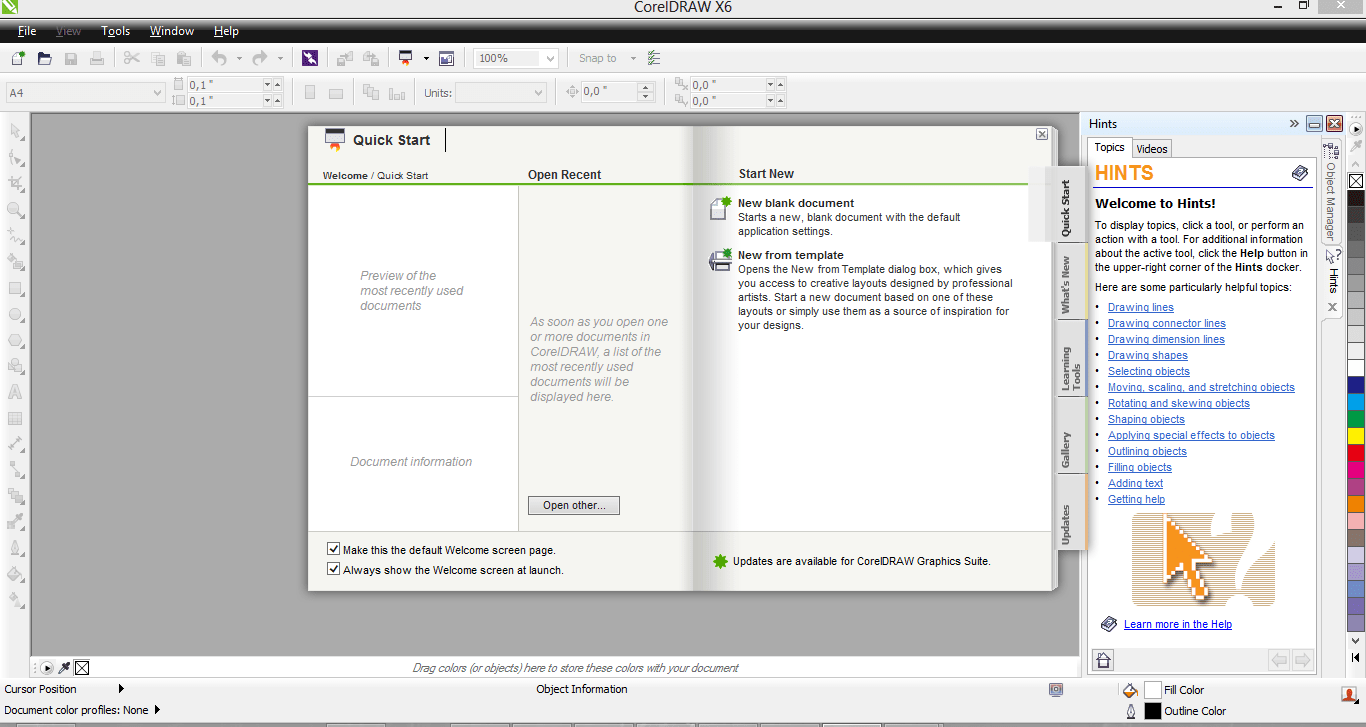Click the Application launcher icon
1366x727 pixels.
click(x=405, y=58)
